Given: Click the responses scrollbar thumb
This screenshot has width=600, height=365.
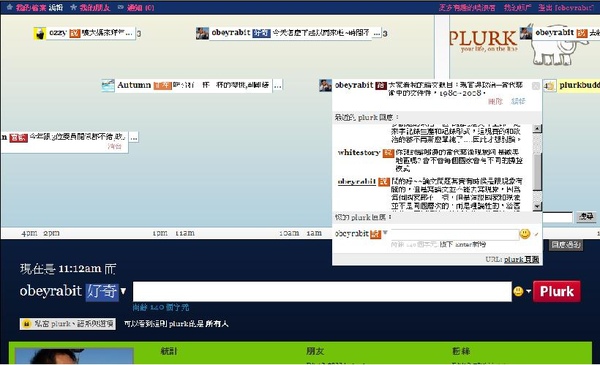Looking at the screenshot, I should (537, 172).
